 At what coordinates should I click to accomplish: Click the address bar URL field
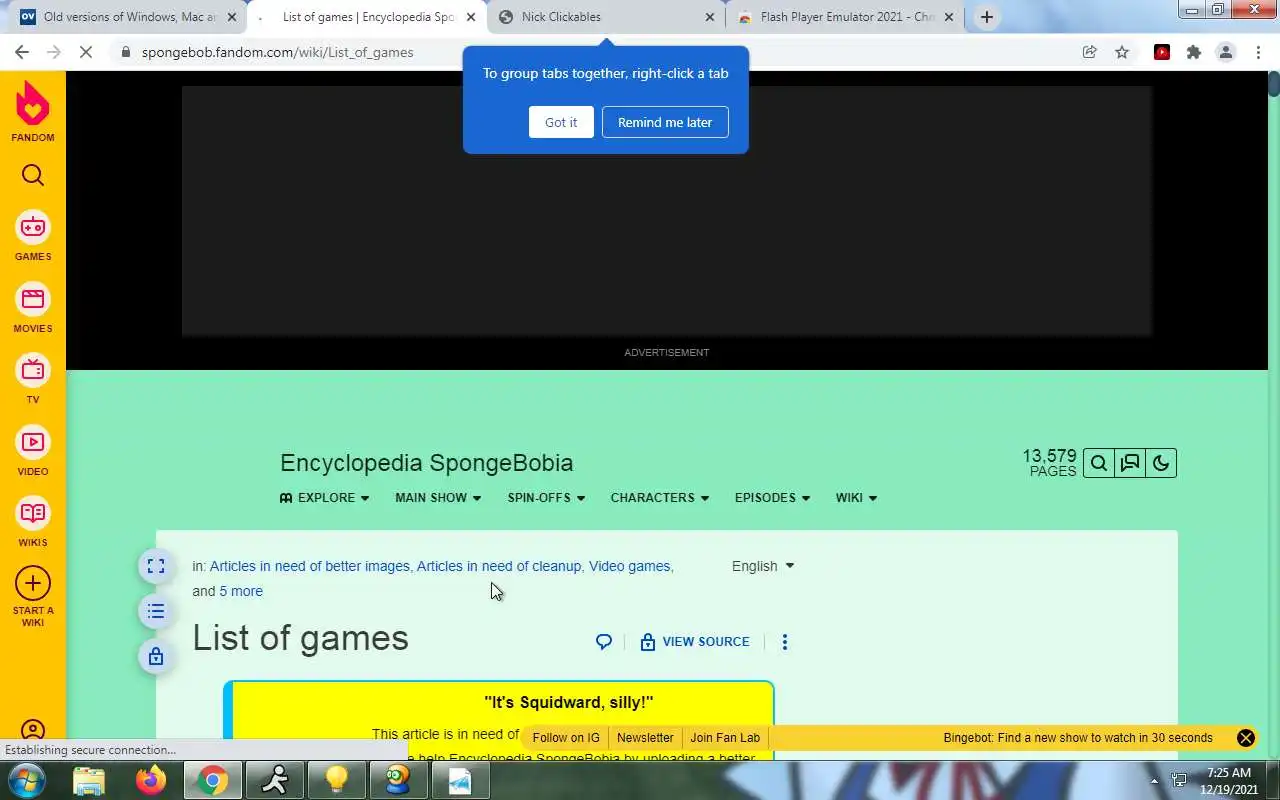(590, 52)
